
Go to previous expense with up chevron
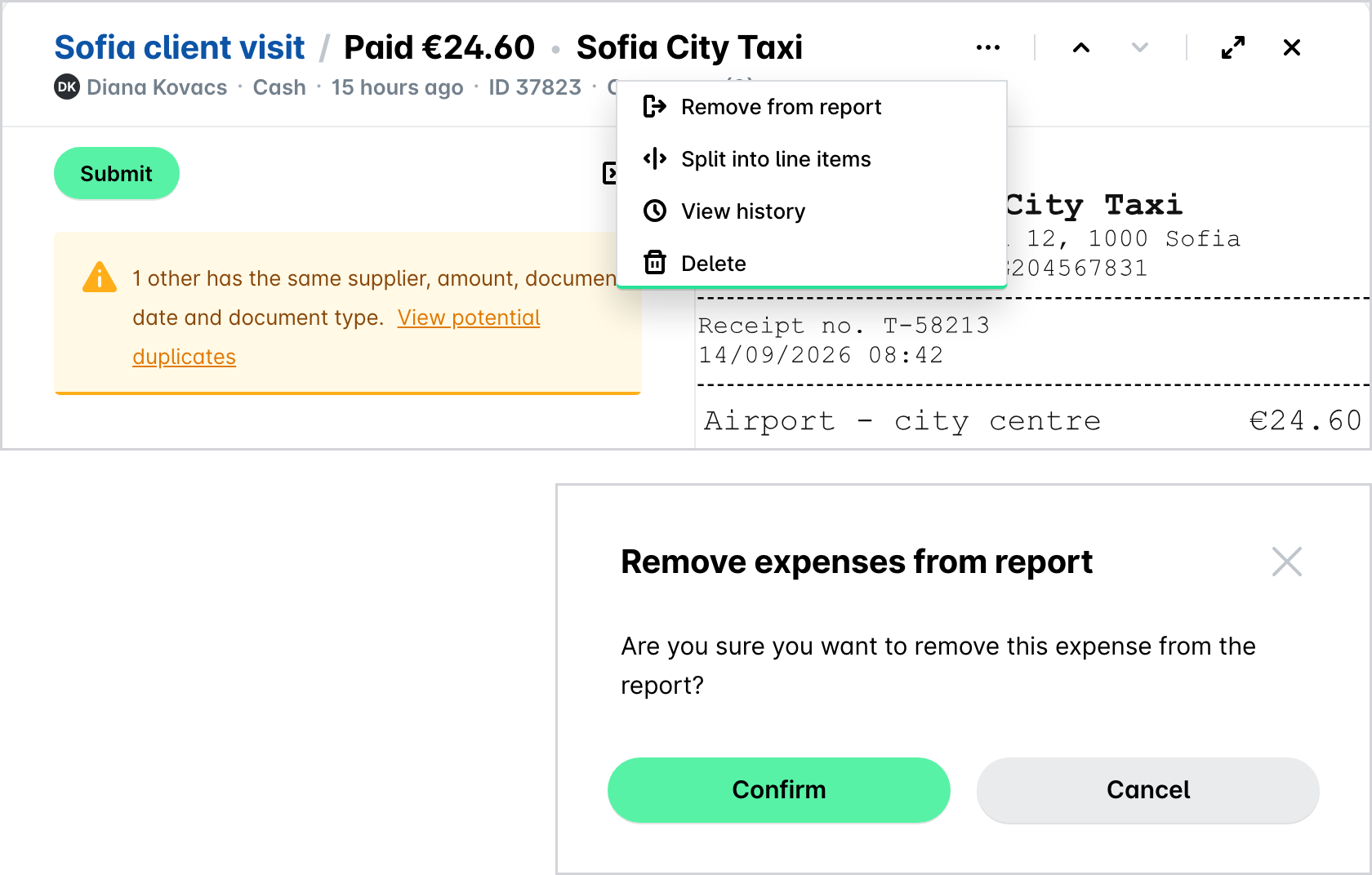1081,47
